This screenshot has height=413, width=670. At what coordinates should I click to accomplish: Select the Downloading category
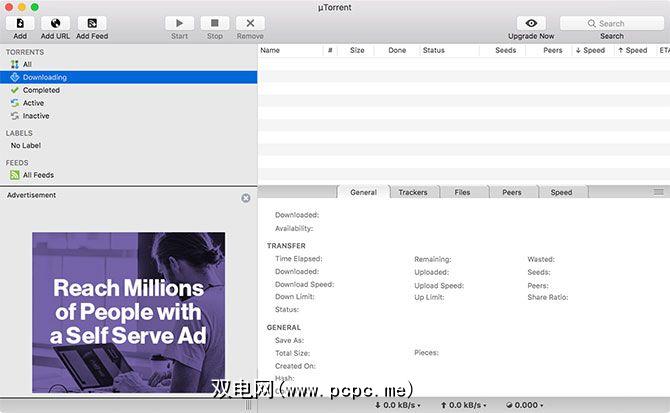pyautogui.click(x=128, y=77)
